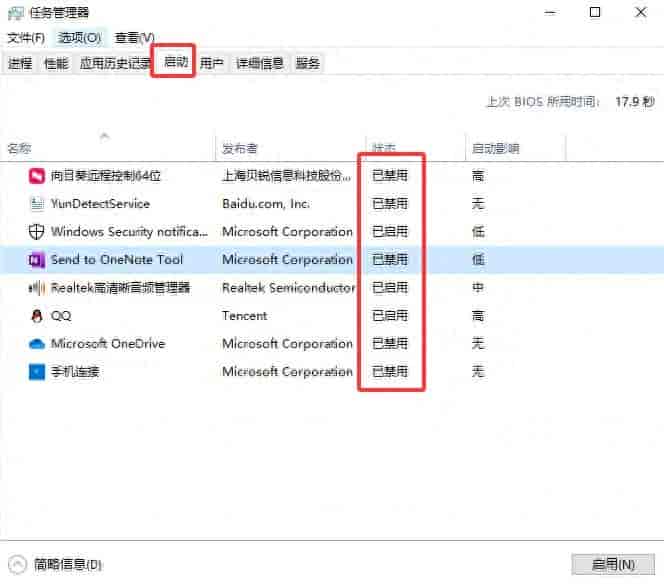Click the Task Manager title bar icon
664x588 pixels.
coord(16,13)
